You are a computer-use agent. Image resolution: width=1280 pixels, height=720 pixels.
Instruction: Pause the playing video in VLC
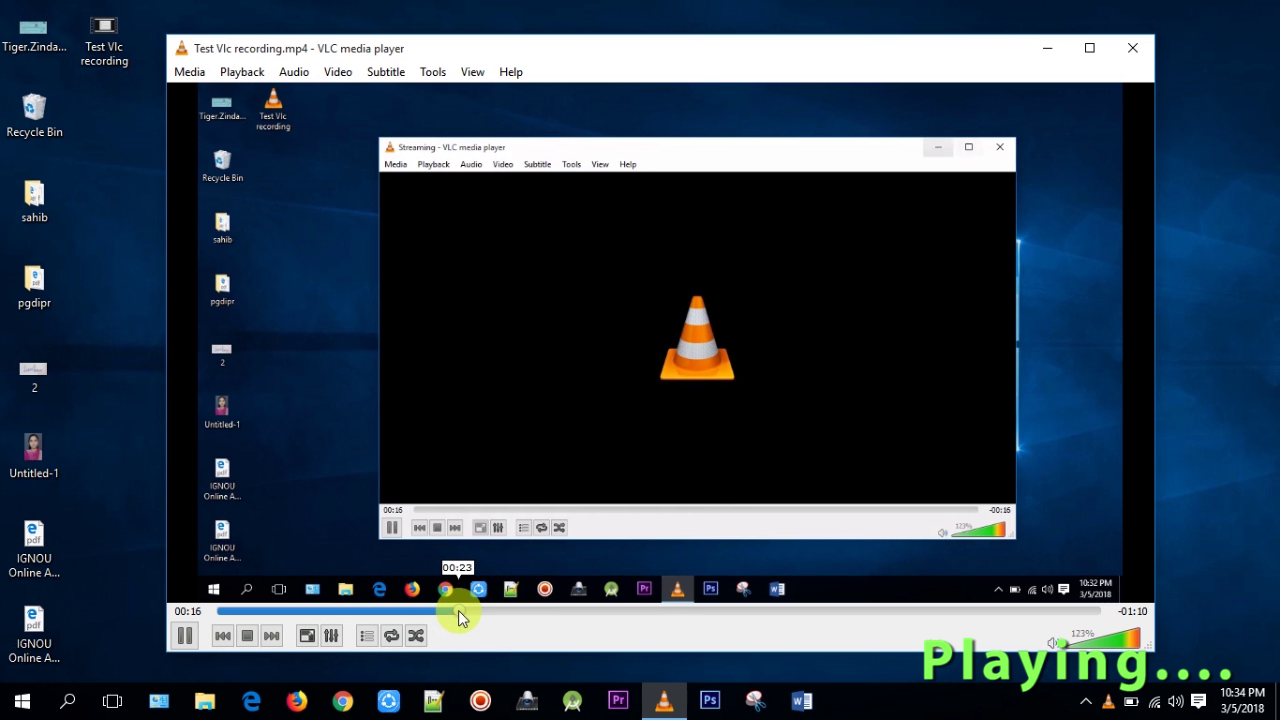185,635
